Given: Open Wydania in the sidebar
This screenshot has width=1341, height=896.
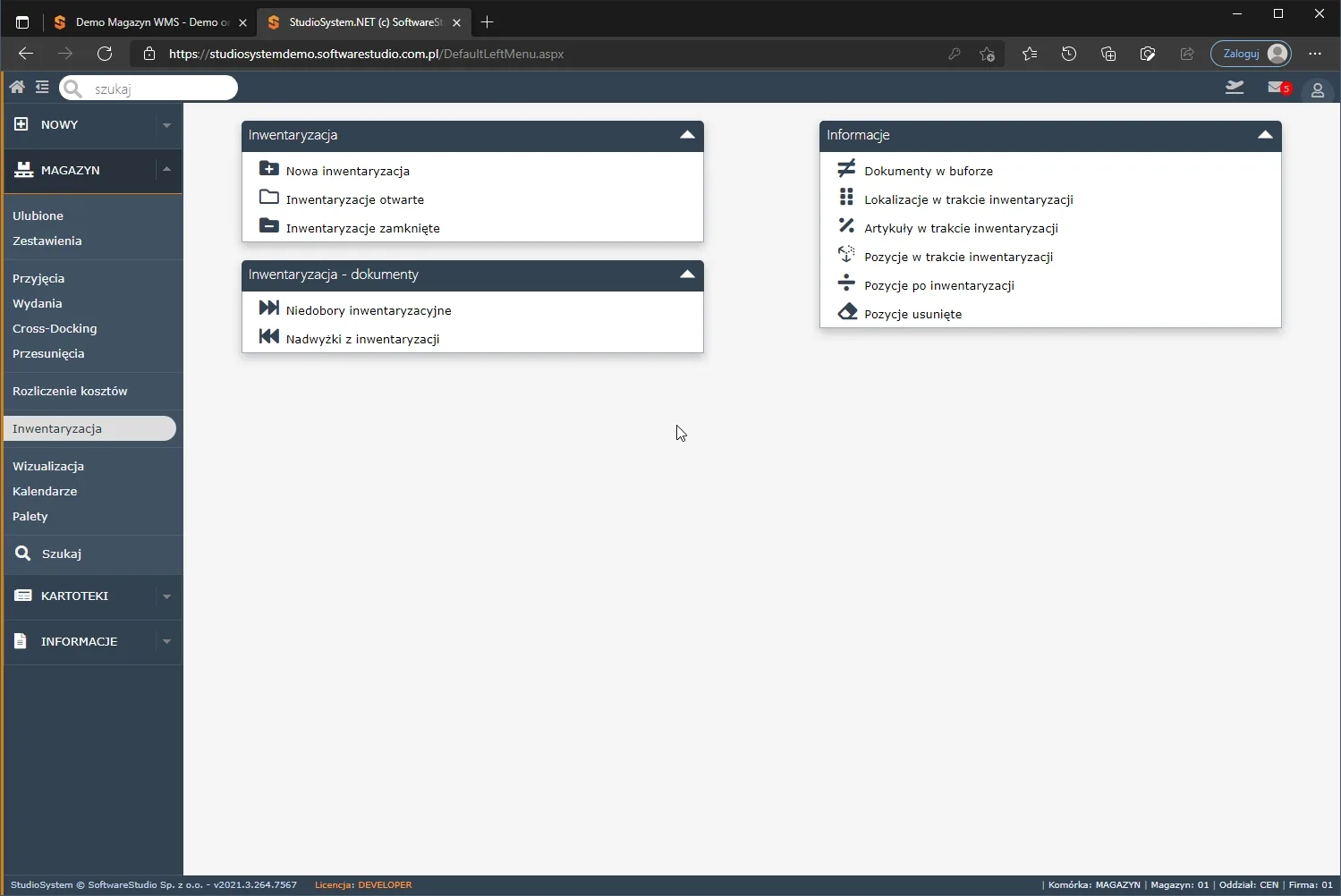Looking at the screenshot, I should (37, 303).
